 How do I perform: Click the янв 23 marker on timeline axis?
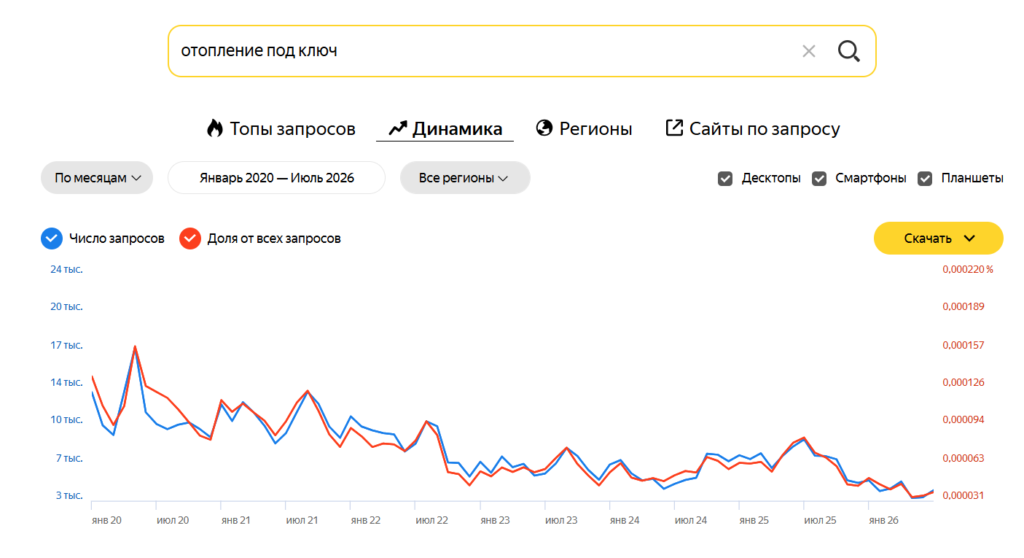495,520
